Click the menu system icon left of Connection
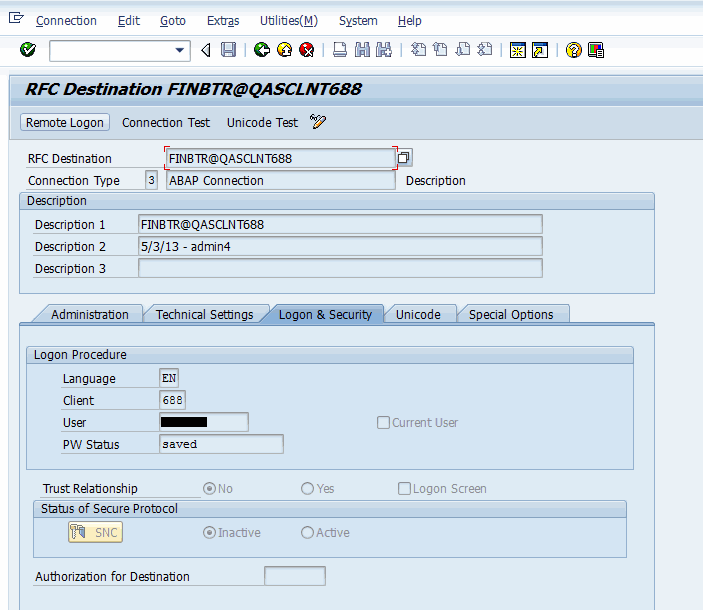 pyautogui.click(x=16, y=18)
